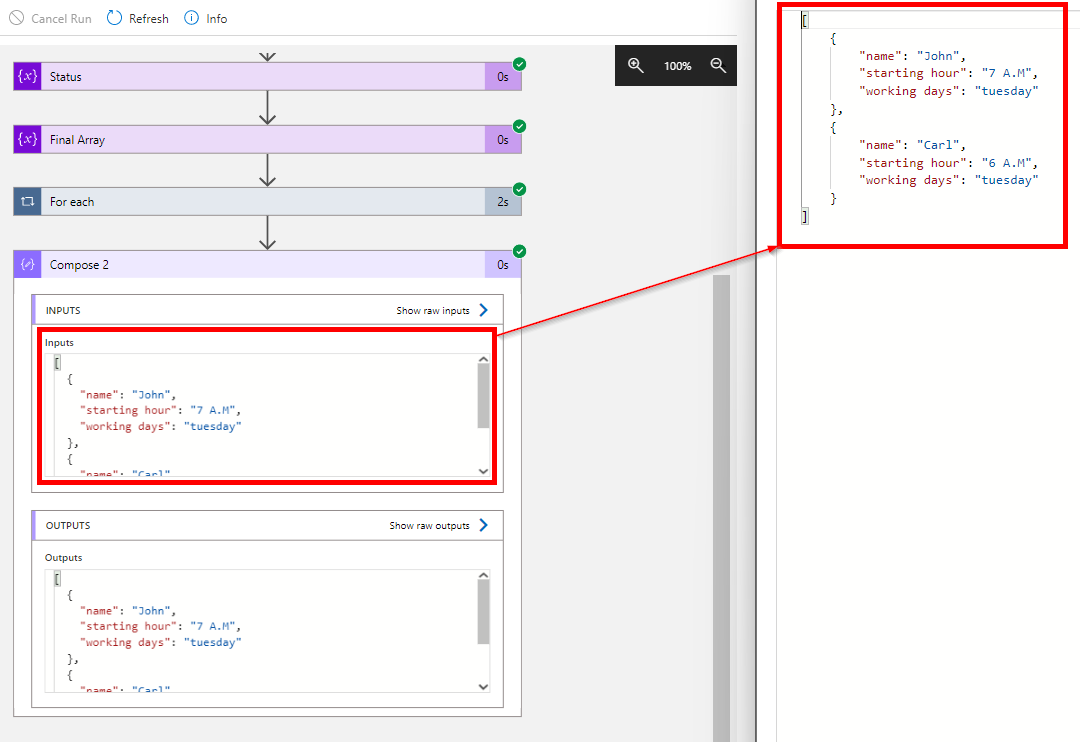This screenshot has height=742, width=1080.
Task: Click the INPUTS section header
Action: pos(268,310)
